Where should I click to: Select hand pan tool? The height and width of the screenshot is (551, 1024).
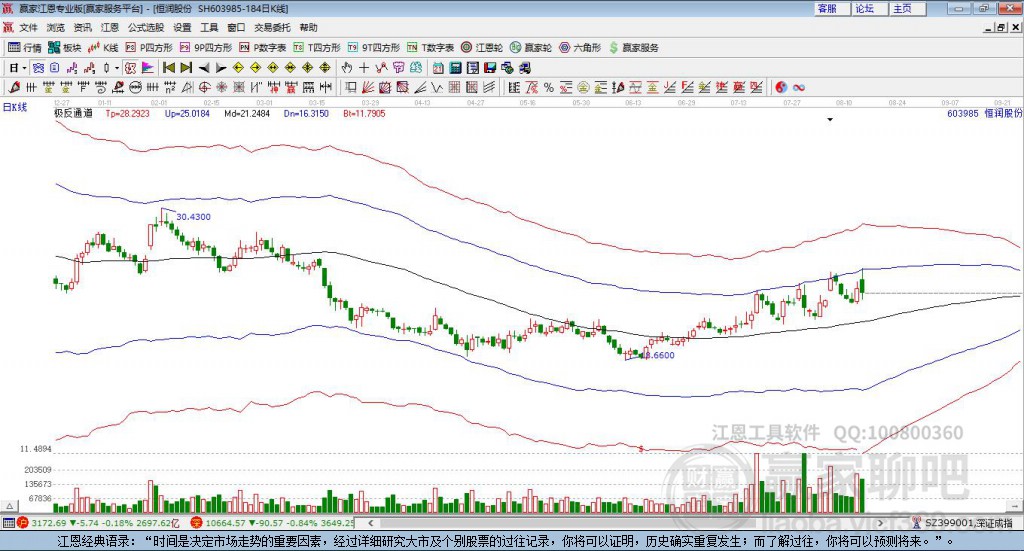click(347, 68)
